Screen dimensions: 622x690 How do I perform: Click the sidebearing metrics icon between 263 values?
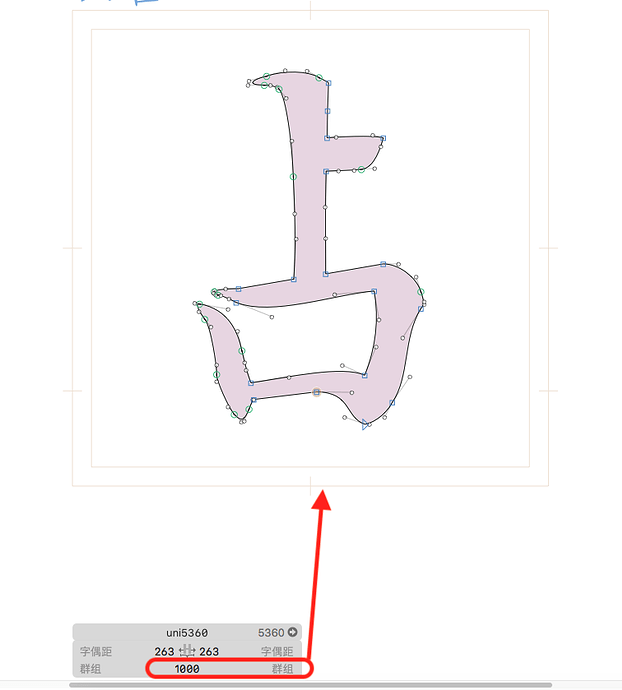point(187,651)
